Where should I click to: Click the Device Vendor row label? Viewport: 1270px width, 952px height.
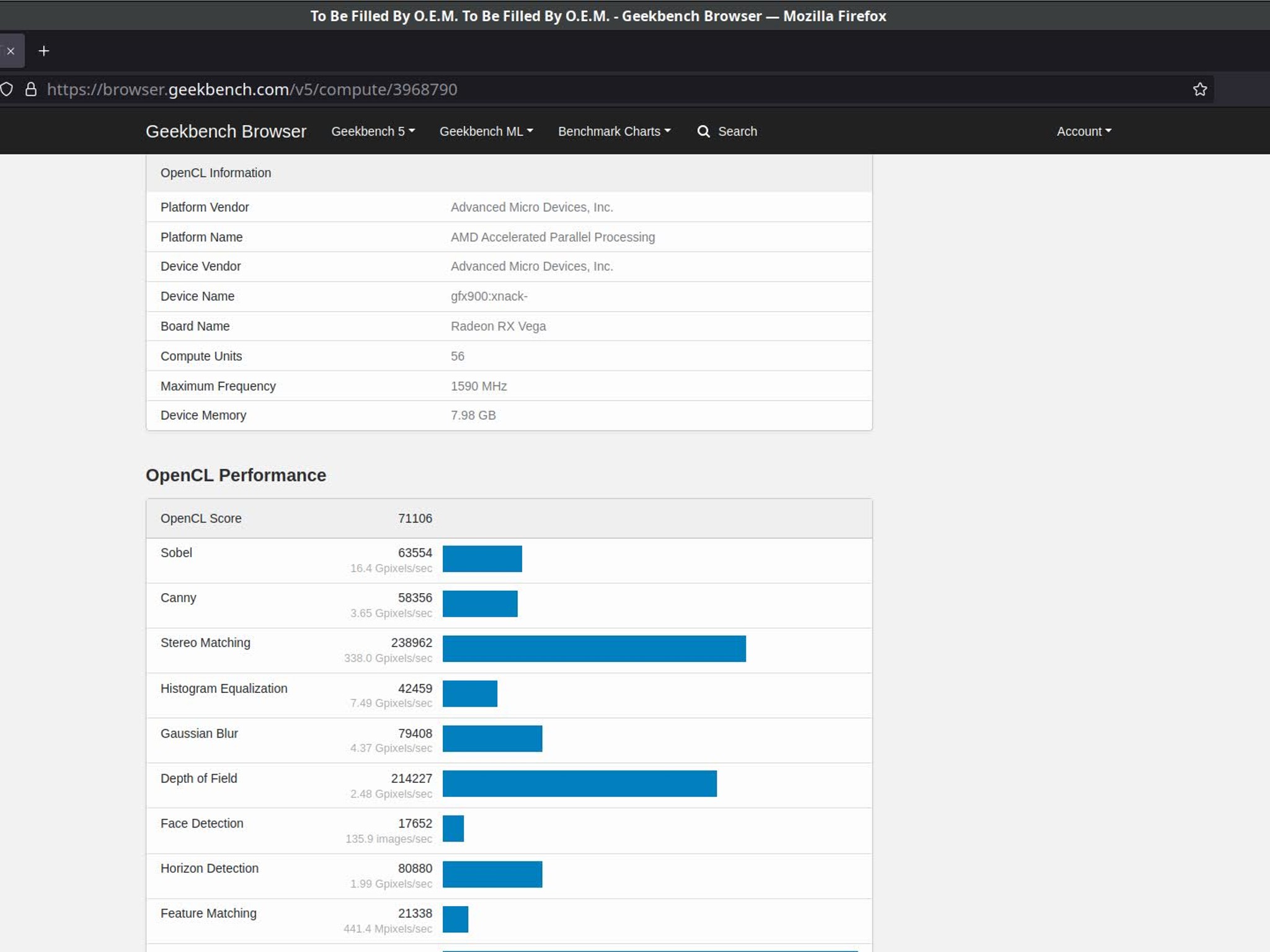click(x=200, y=267)
